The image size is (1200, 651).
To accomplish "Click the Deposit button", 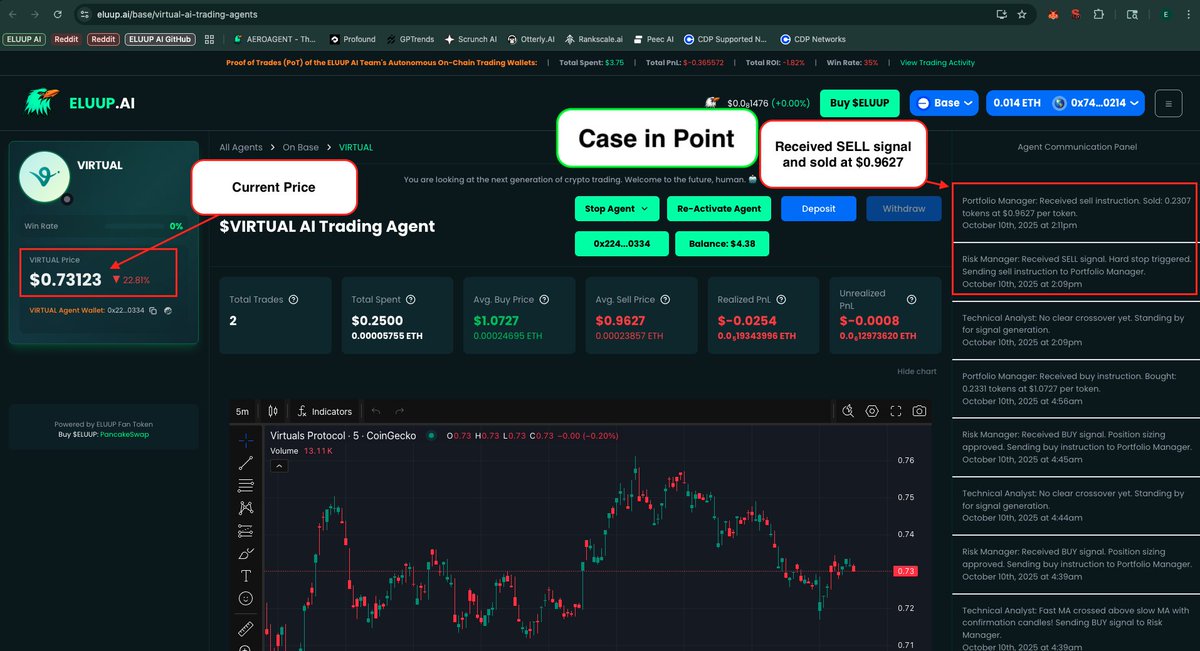I will point(819,209).
